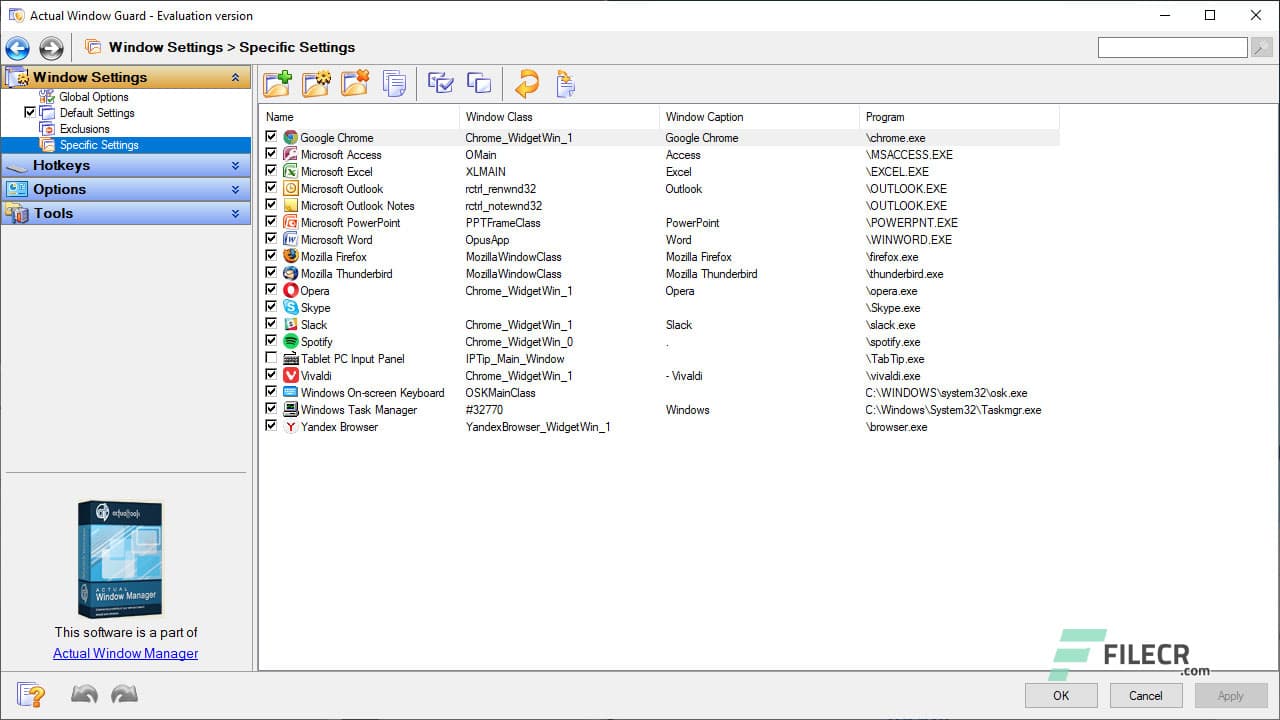
Task: Click the back navigation arrow
Action: [16, 47]
